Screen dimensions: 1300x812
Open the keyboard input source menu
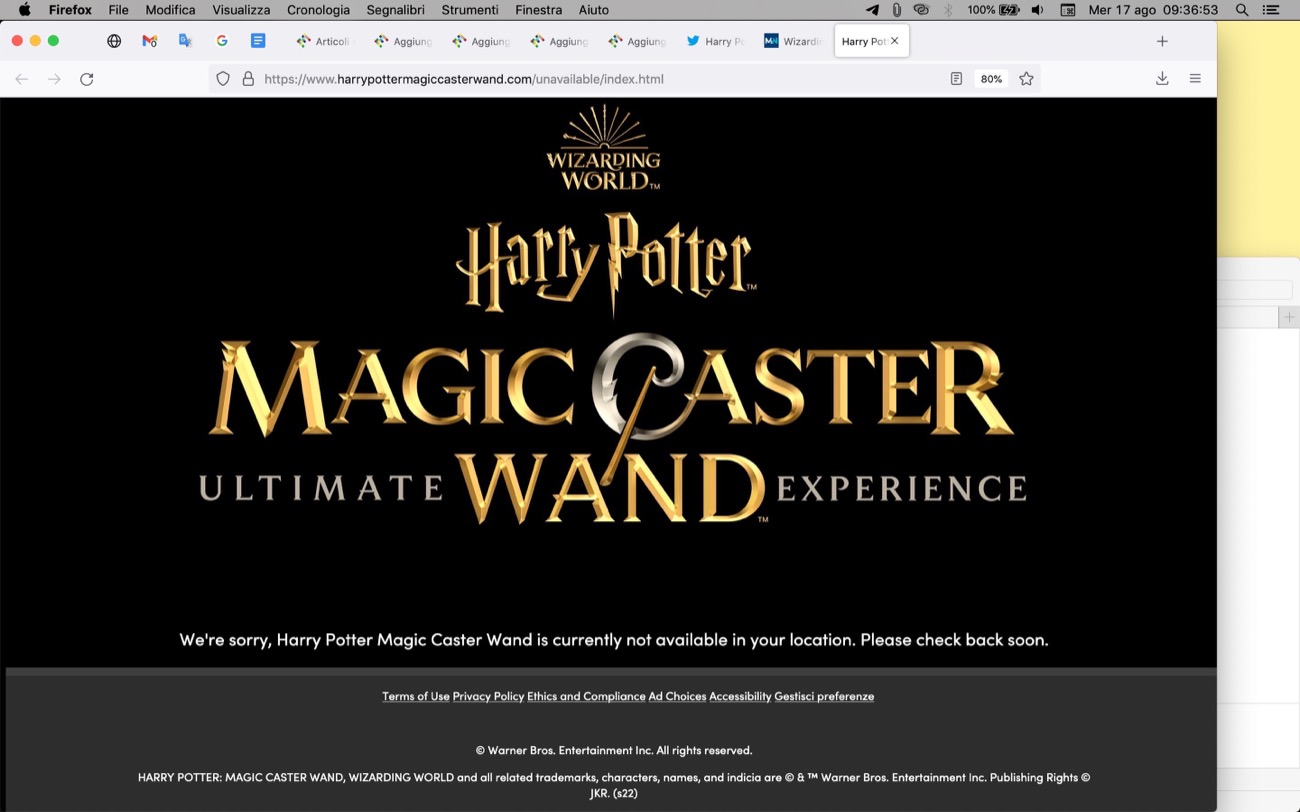click(1068, 10)
